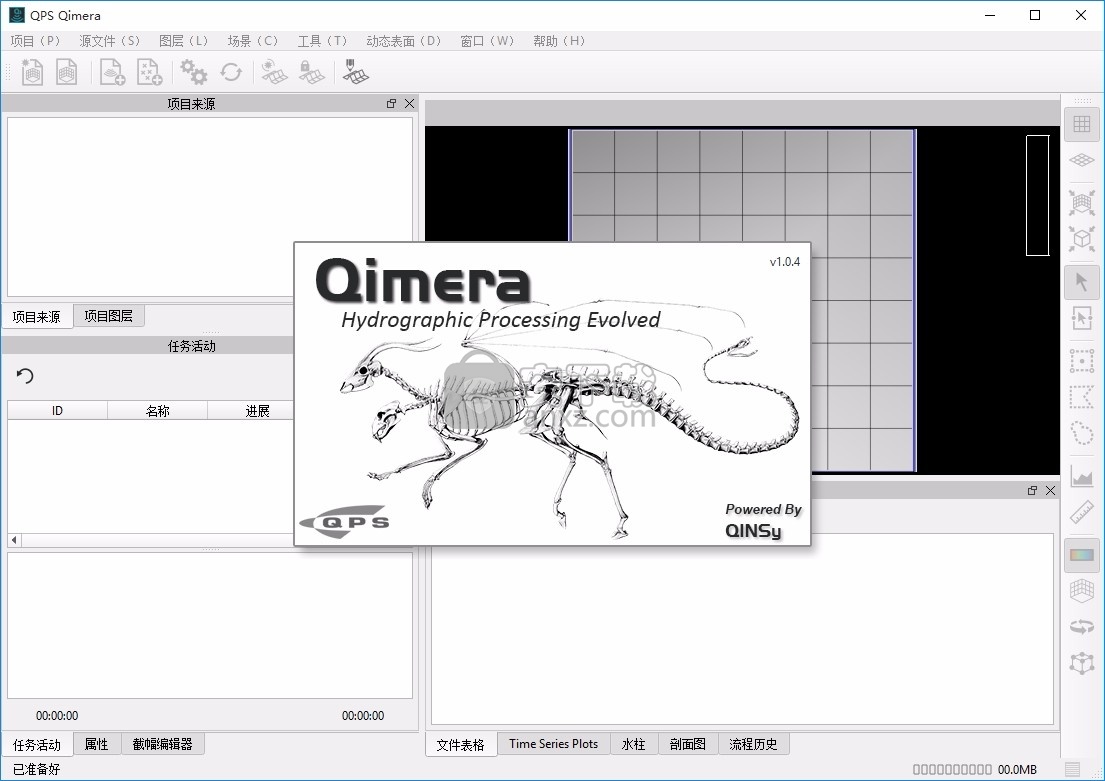Click the v1.0.4 version label
1105x781 pixels.
coord(784,262)
